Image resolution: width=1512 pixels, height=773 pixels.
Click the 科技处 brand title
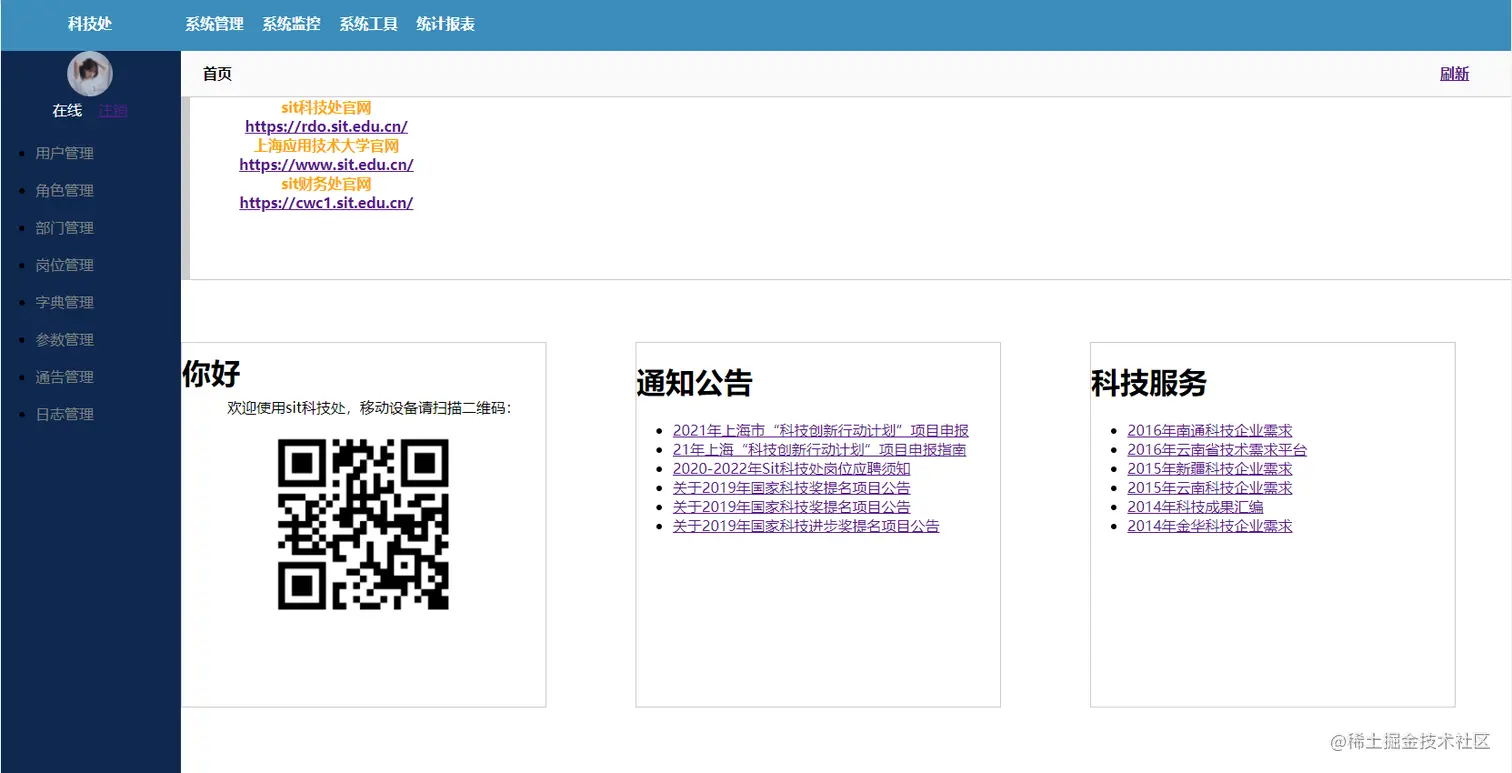pos(90,24)
